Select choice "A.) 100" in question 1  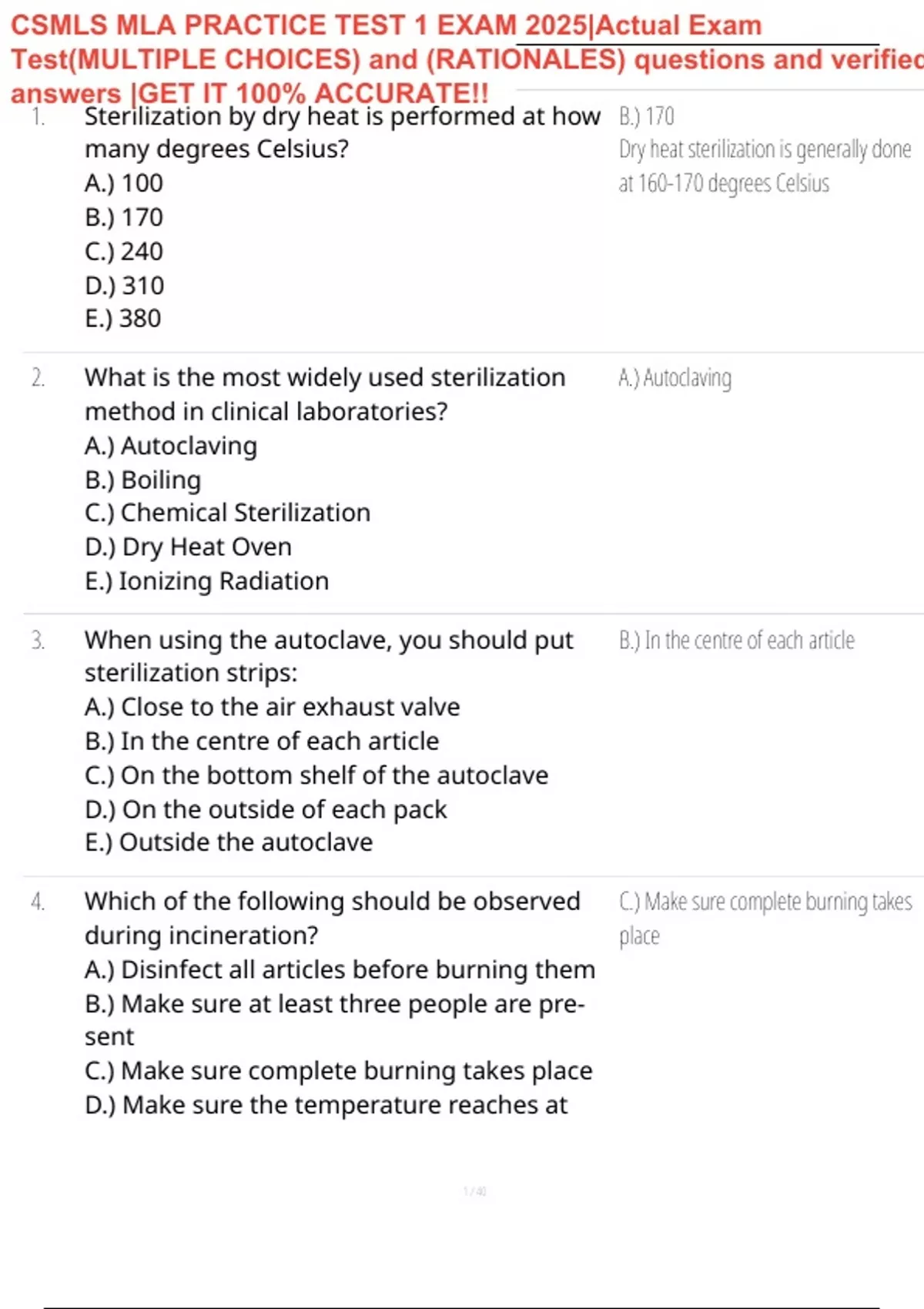coord(124,183)
